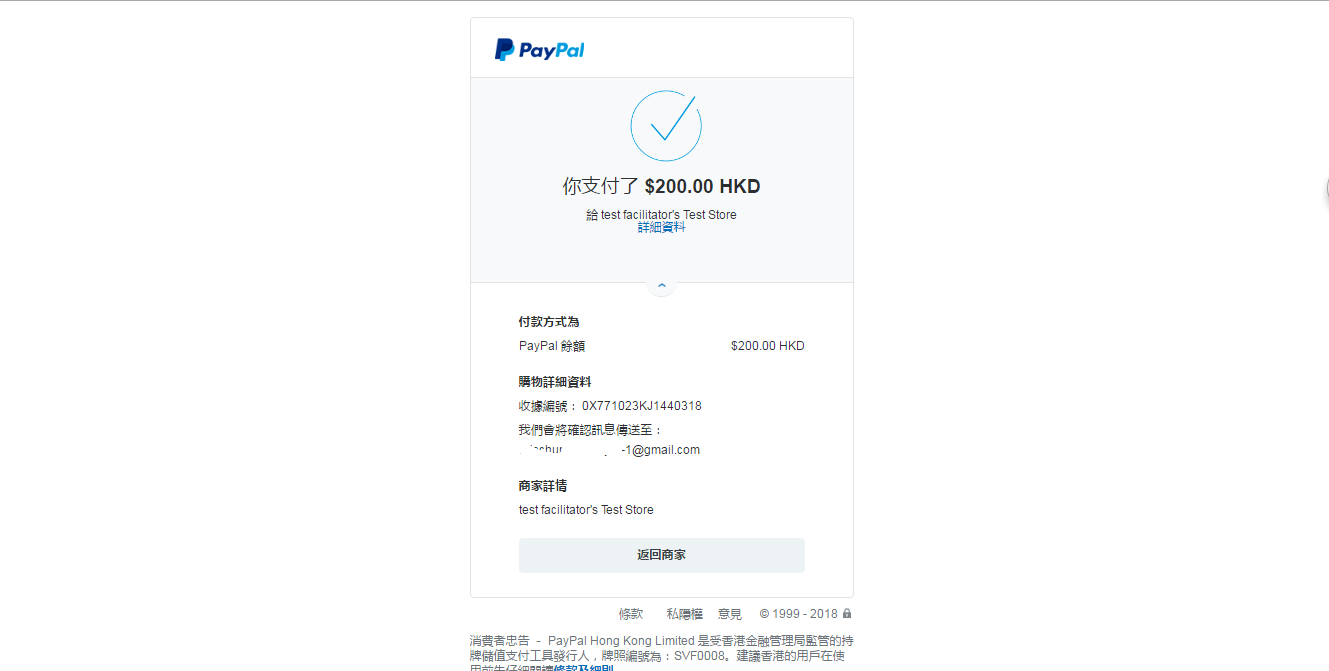Click the blue checkmark success icon
Viewport: 1329px width, 671px height.
click(666, 126)
